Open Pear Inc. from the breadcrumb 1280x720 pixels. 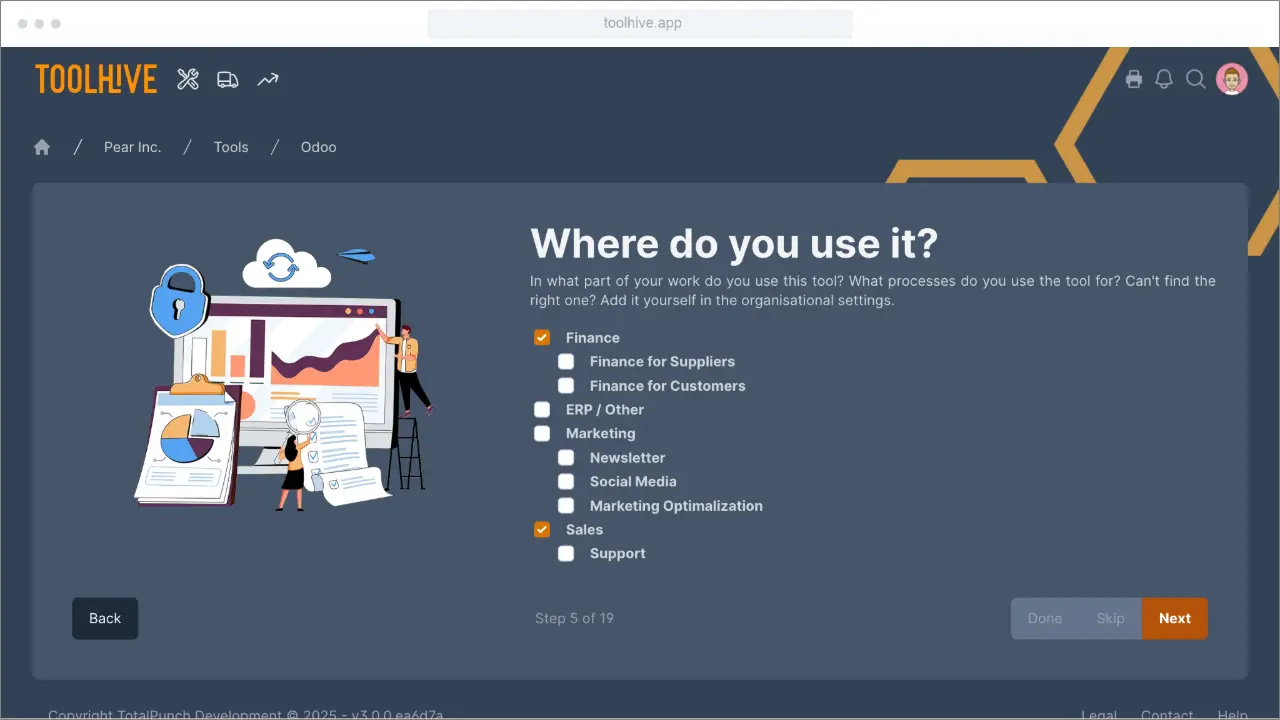click(132, 147)
